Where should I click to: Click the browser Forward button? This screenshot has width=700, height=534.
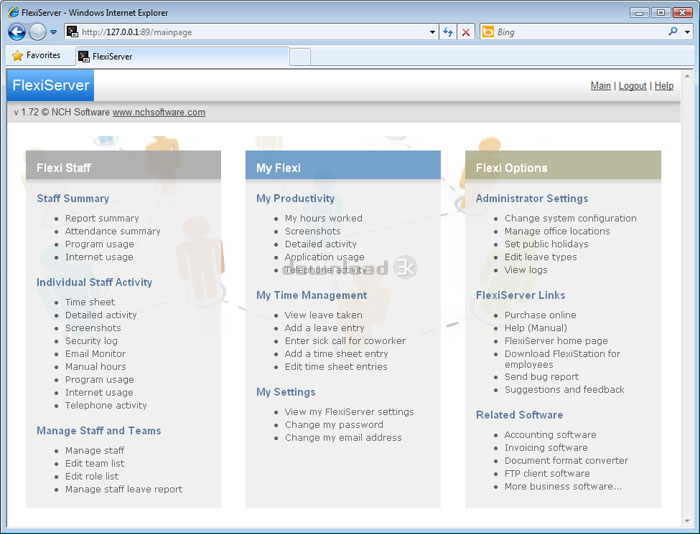tap(37, 32)
